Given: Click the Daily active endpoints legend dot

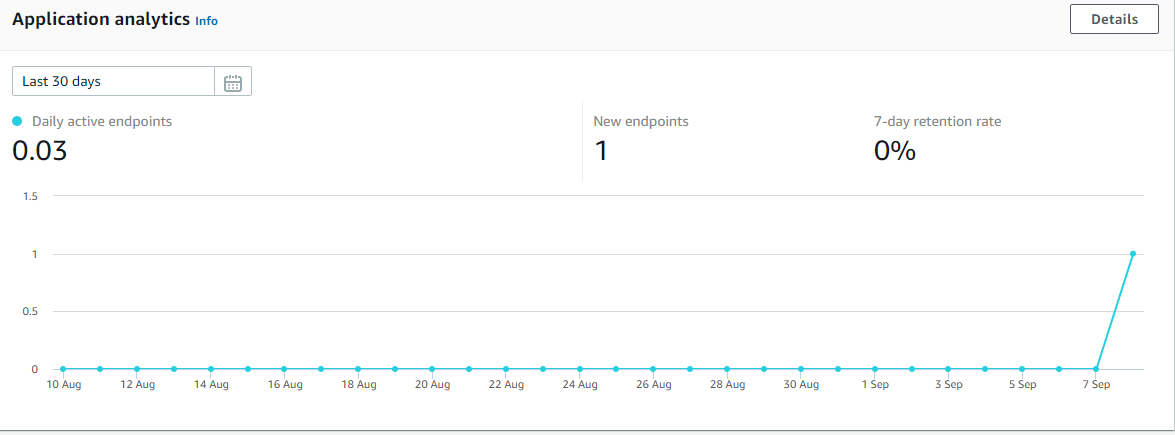Looking at the screenshot, I should coord(17,121).
